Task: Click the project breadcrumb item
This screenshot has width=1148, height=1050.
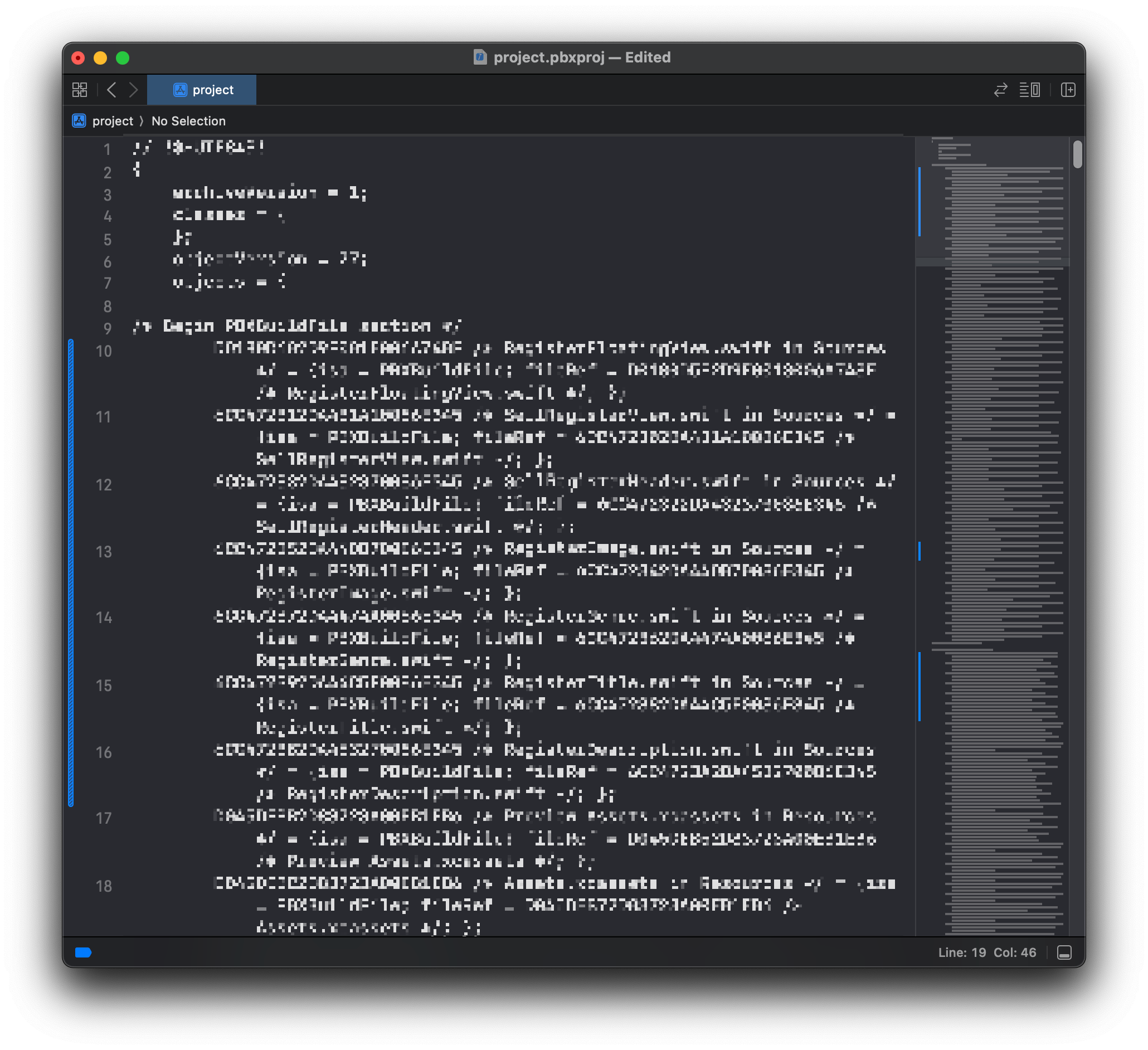Action: 112,121
